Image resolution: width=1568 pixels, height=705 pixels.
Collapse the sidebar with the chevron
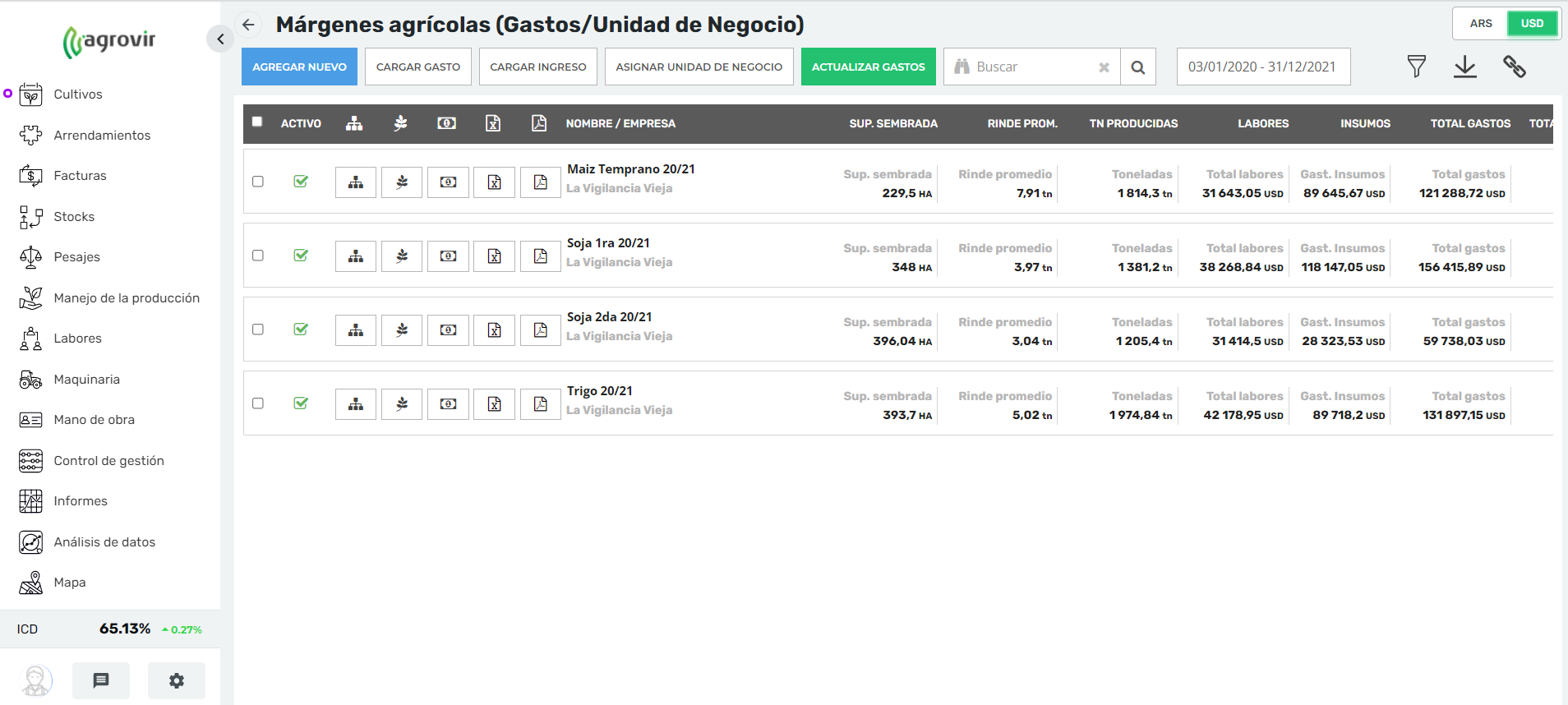[x=220, y=39]
